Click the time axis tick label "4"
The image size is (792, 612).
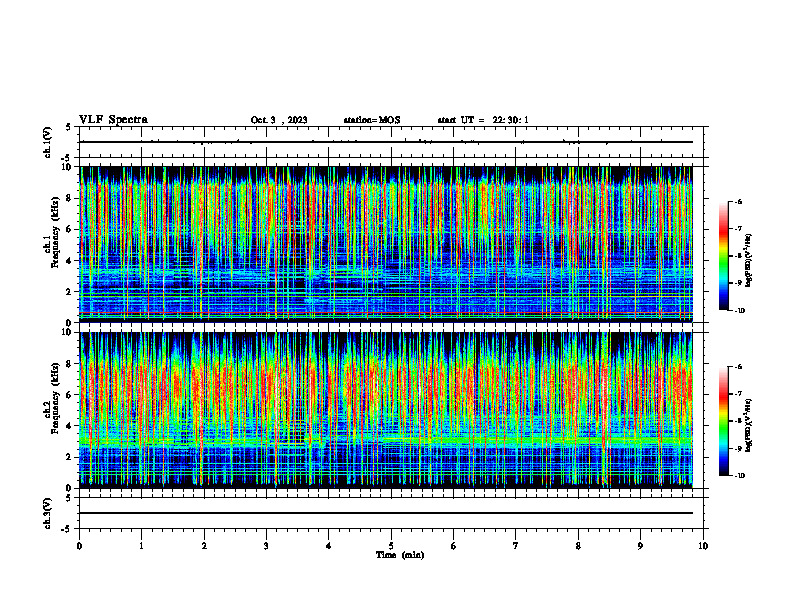(329, 546)
